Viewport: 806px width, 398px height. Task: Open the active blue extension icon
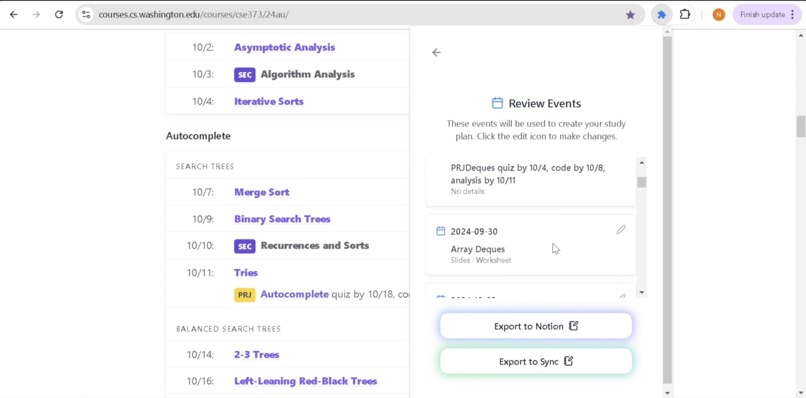tap(662, 14)
